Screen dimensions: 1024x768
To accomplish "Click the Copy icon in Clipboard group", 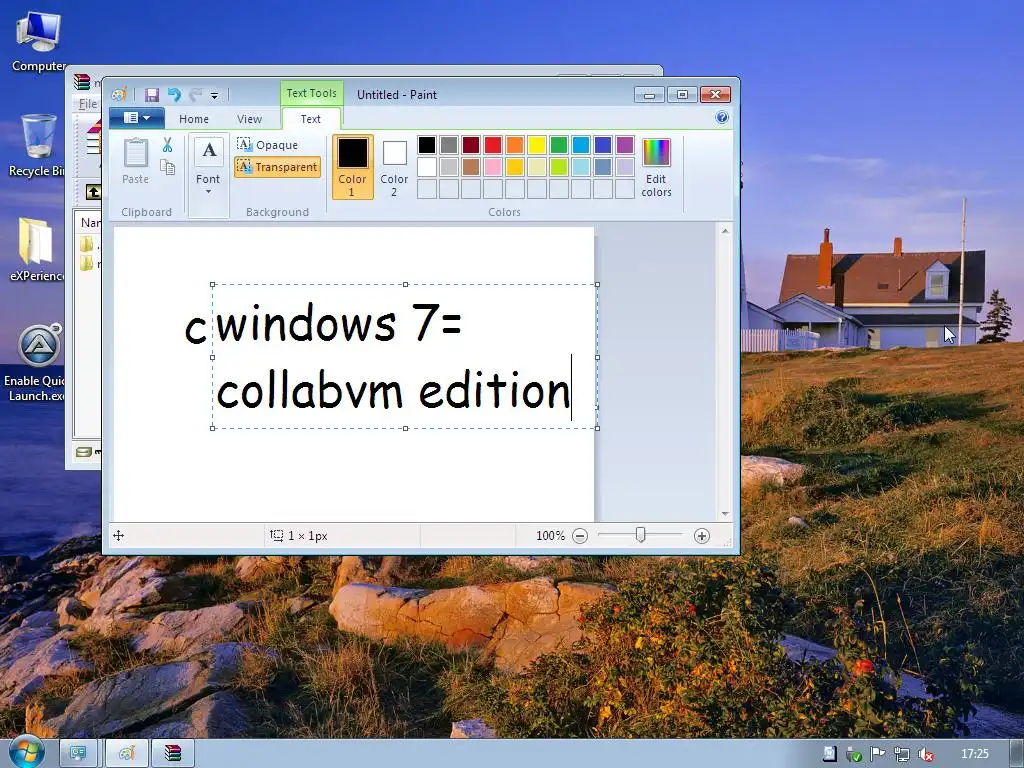I will click(x=168, y=167).
